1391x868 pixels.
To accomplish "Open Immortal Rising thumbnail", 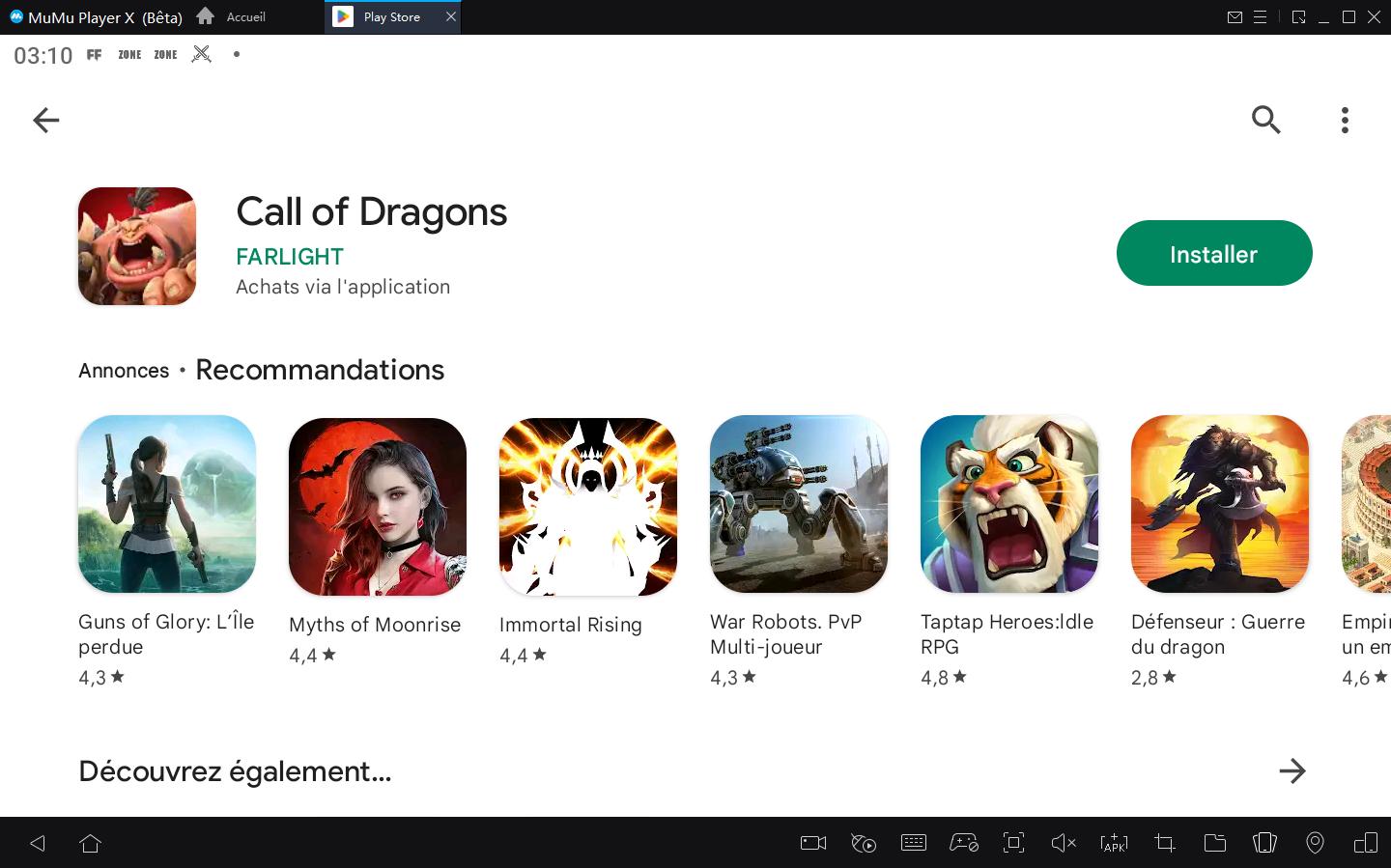I will (x=588, y=507).
